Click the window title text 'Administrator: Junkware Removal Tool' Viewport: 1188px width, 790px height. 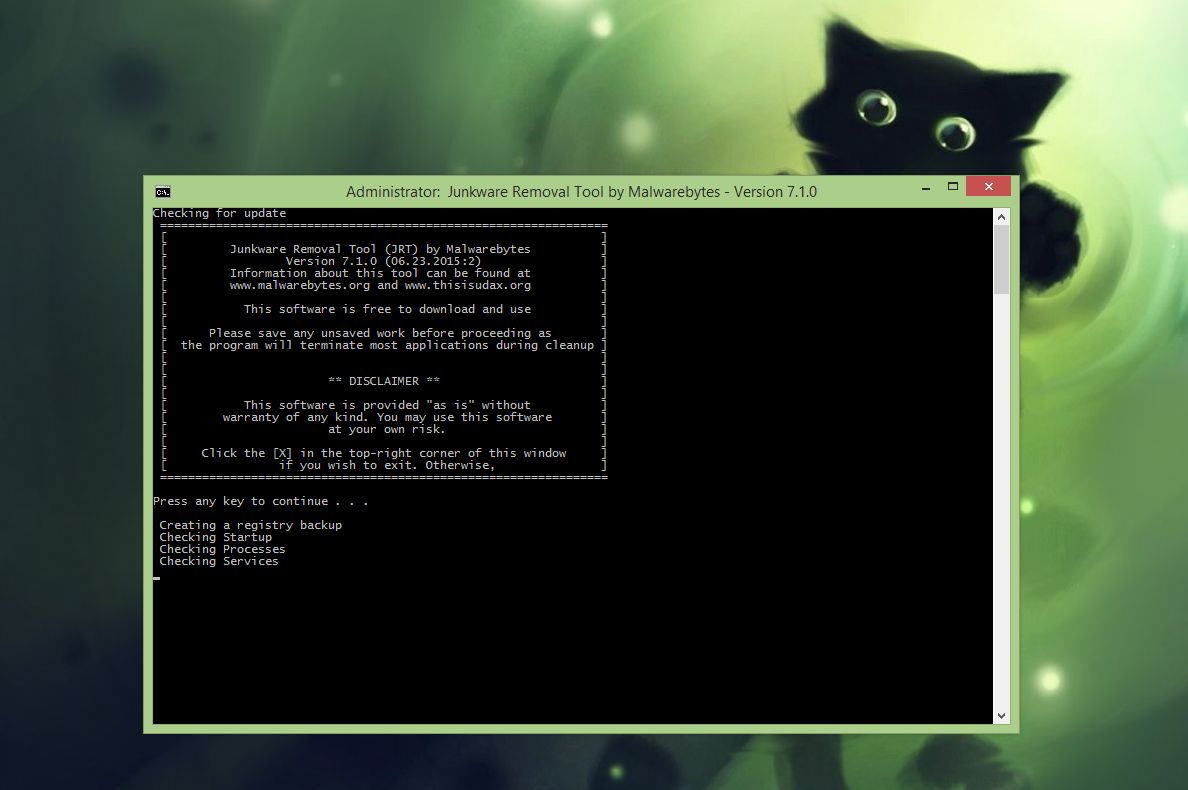coord(474,192)
